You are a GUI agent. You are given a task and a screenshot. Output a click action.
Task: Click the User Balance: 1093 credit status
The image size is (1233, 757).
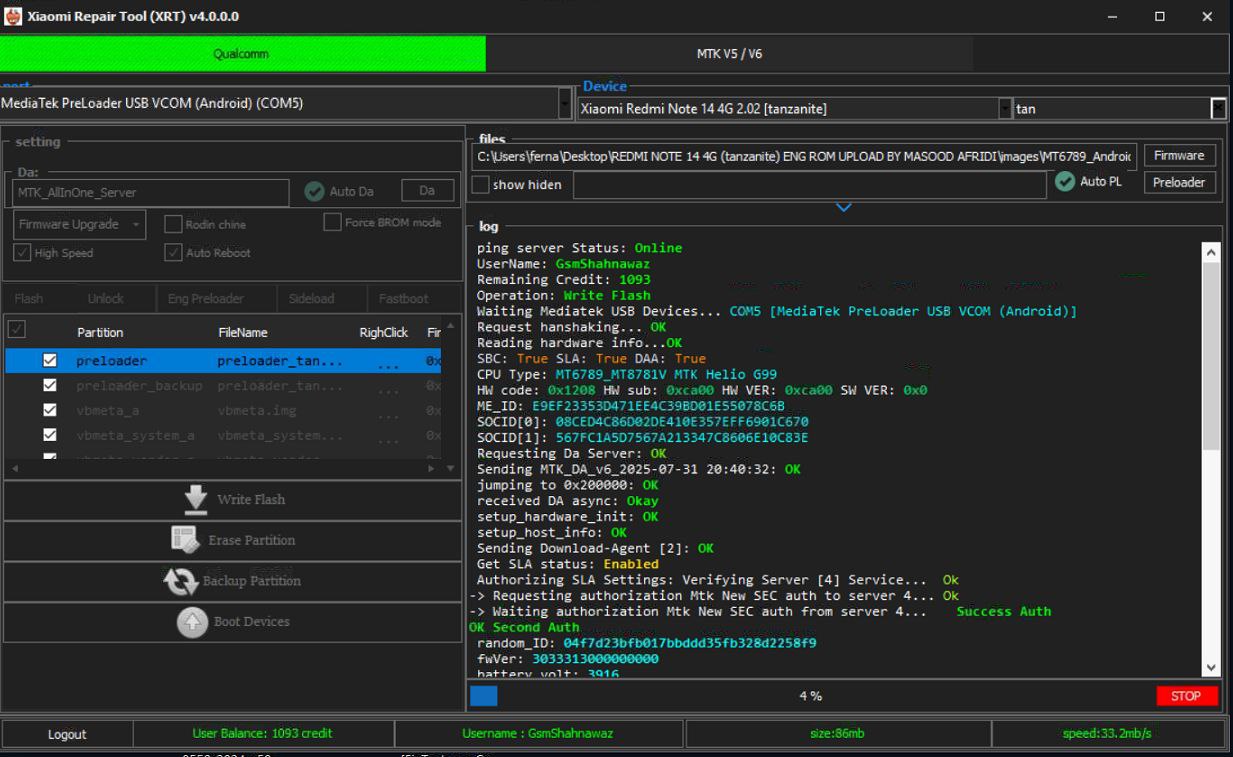(262, 734)
